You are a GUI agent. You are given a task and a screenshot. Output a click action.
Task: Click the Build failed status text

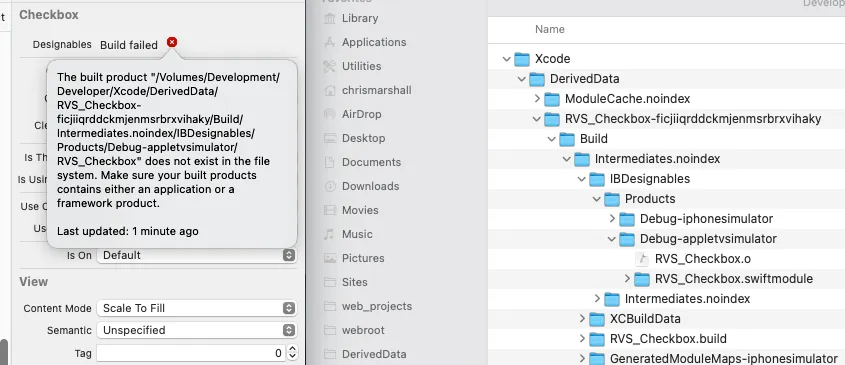(x=129, y=45)
